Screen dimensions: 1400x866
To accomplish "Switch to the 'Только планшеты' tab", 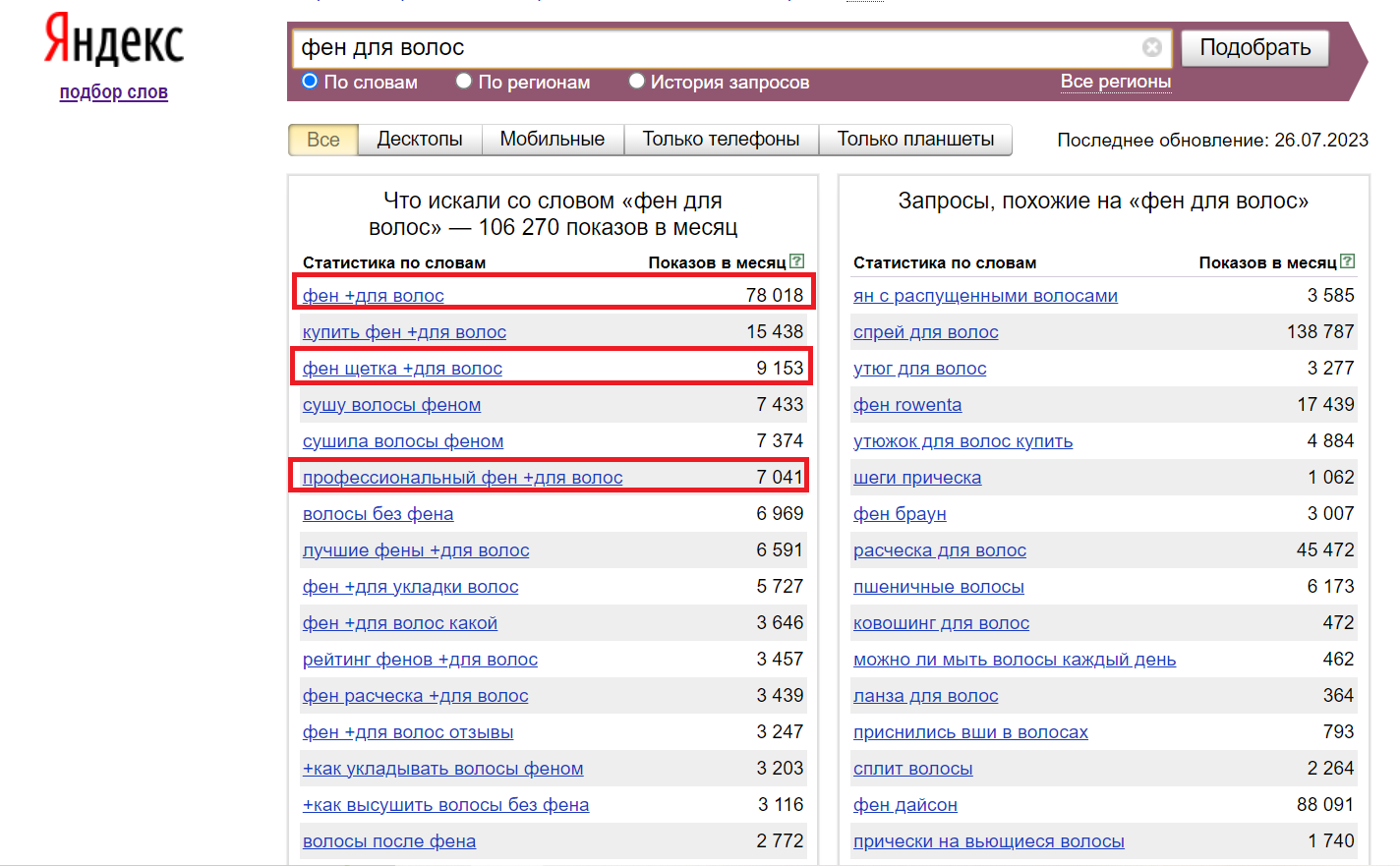I will [x=915, y=140].
